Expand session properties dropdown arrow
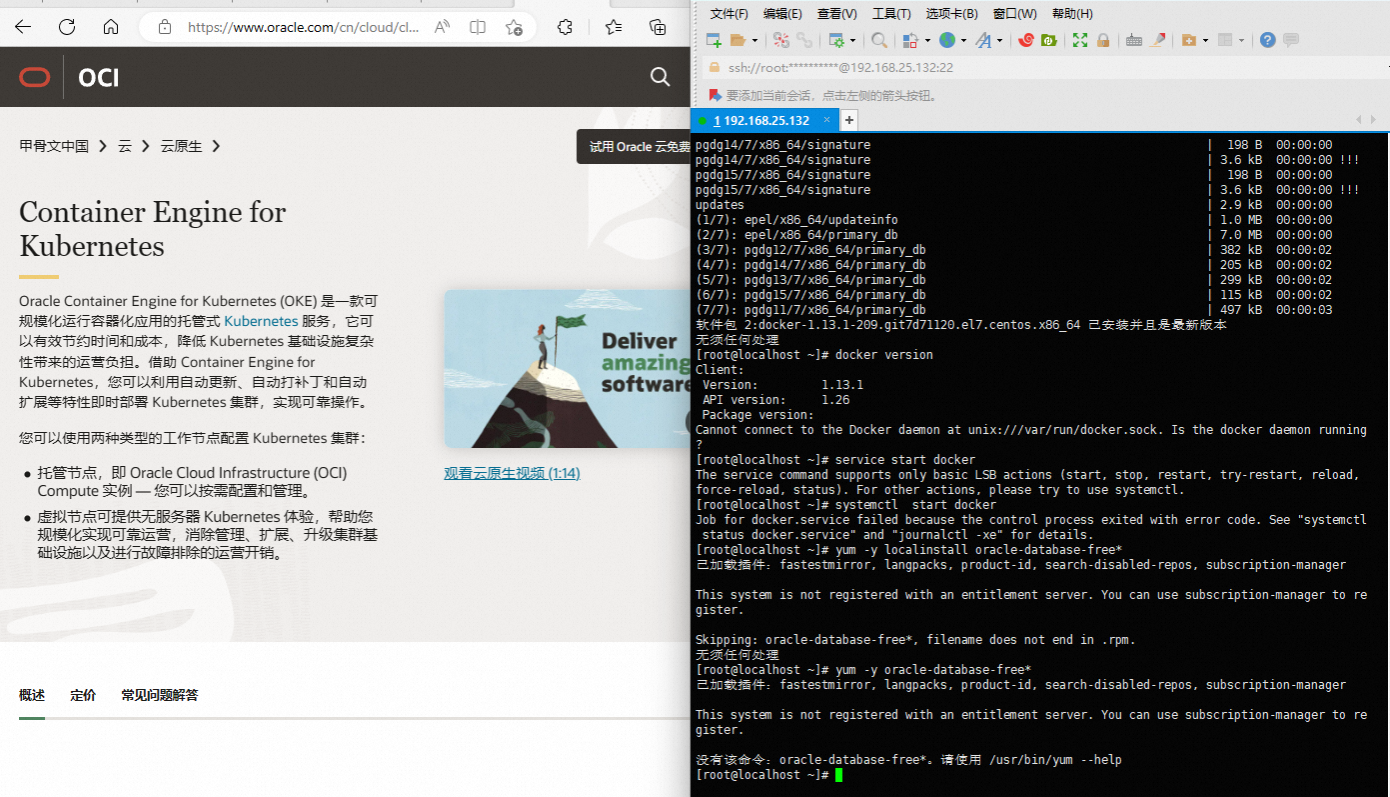1390x797 pixels. pos(853,40)
